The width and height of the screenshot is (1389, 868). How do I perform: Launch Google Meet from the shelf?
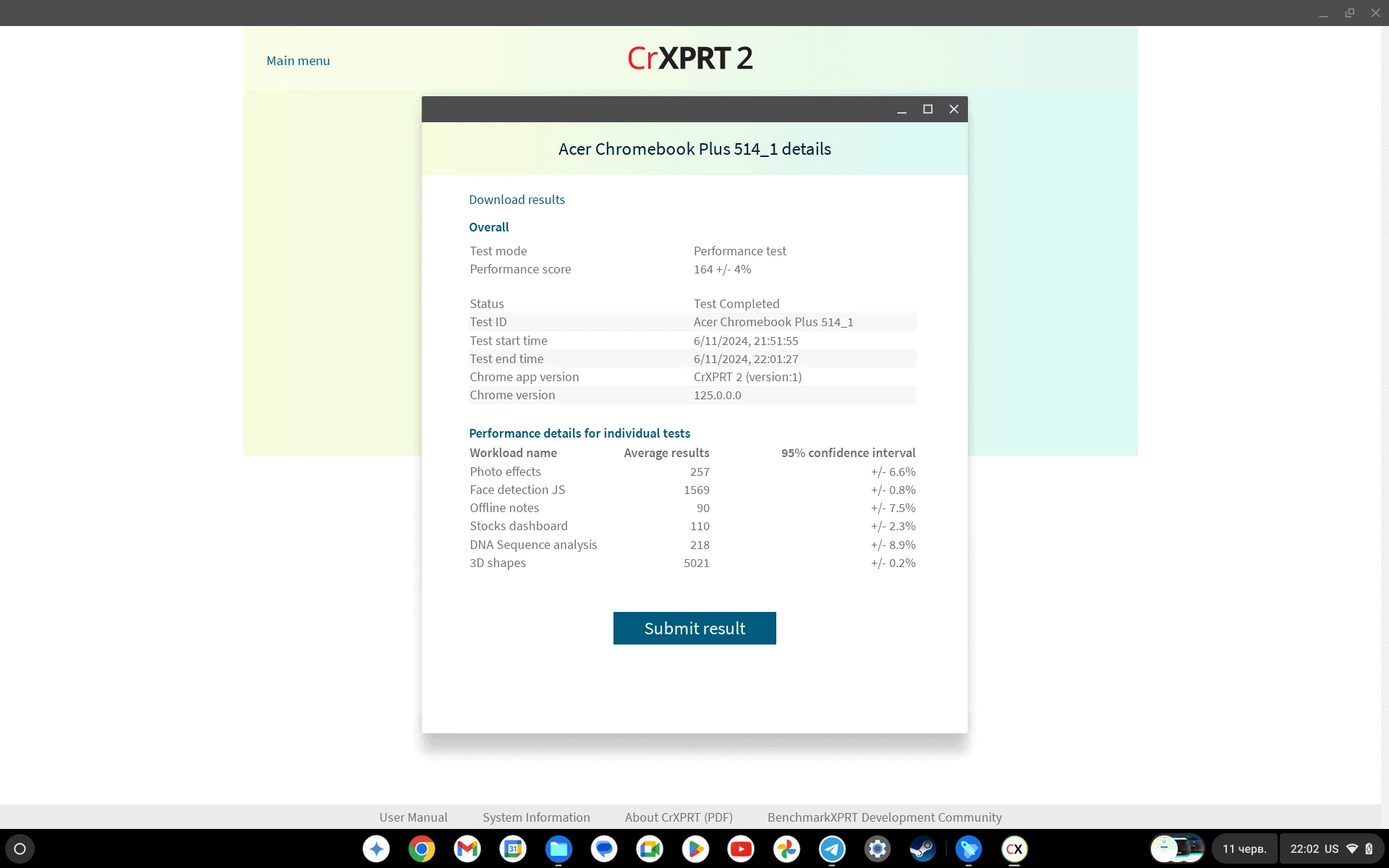650,848
